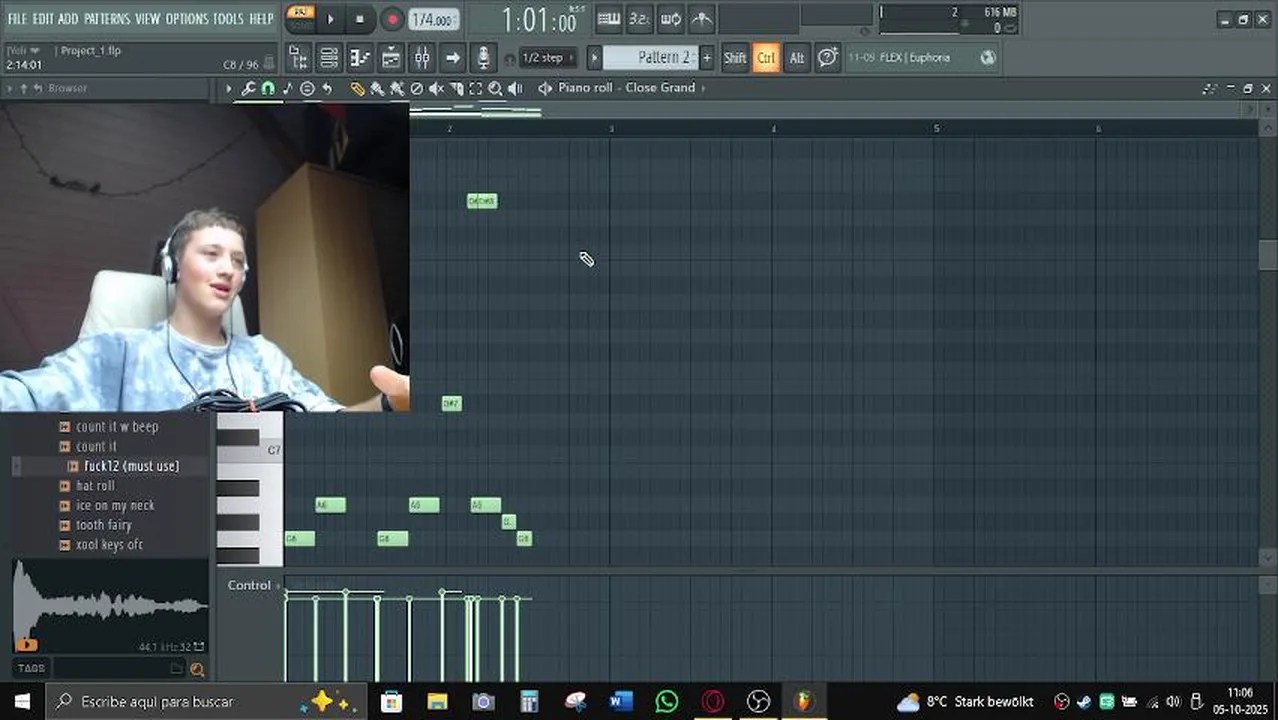Toggle the Ctrl modifier button
The width and height of the screenshot is (1278, 720).
[x=766, y=58]
